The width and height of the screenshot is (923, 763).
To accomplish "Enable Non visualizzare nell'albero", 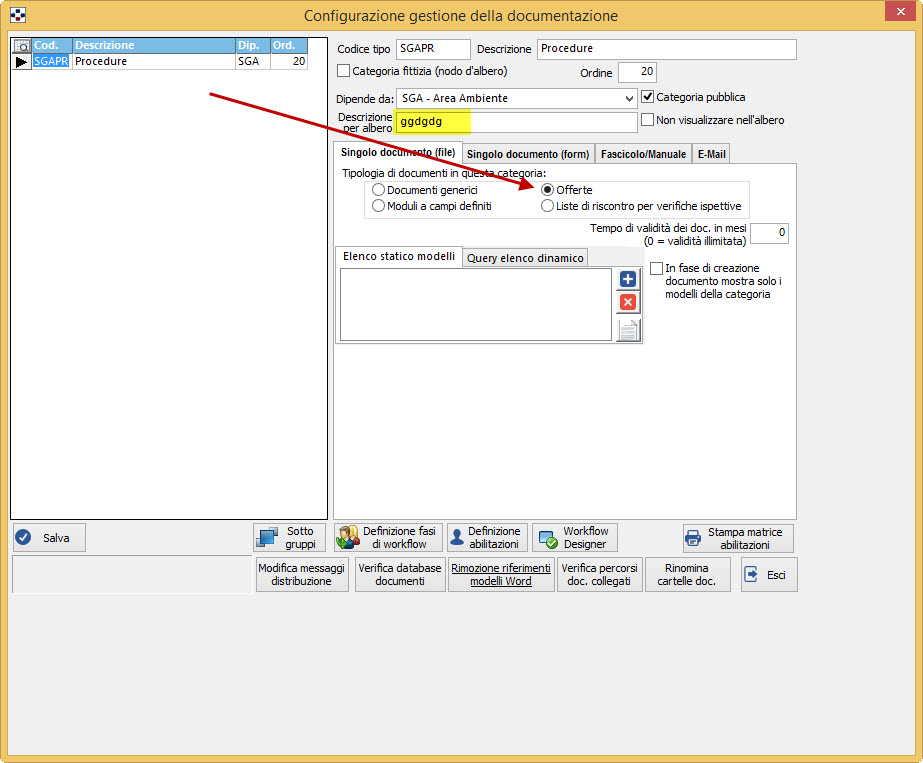I will tap(648, 120).
